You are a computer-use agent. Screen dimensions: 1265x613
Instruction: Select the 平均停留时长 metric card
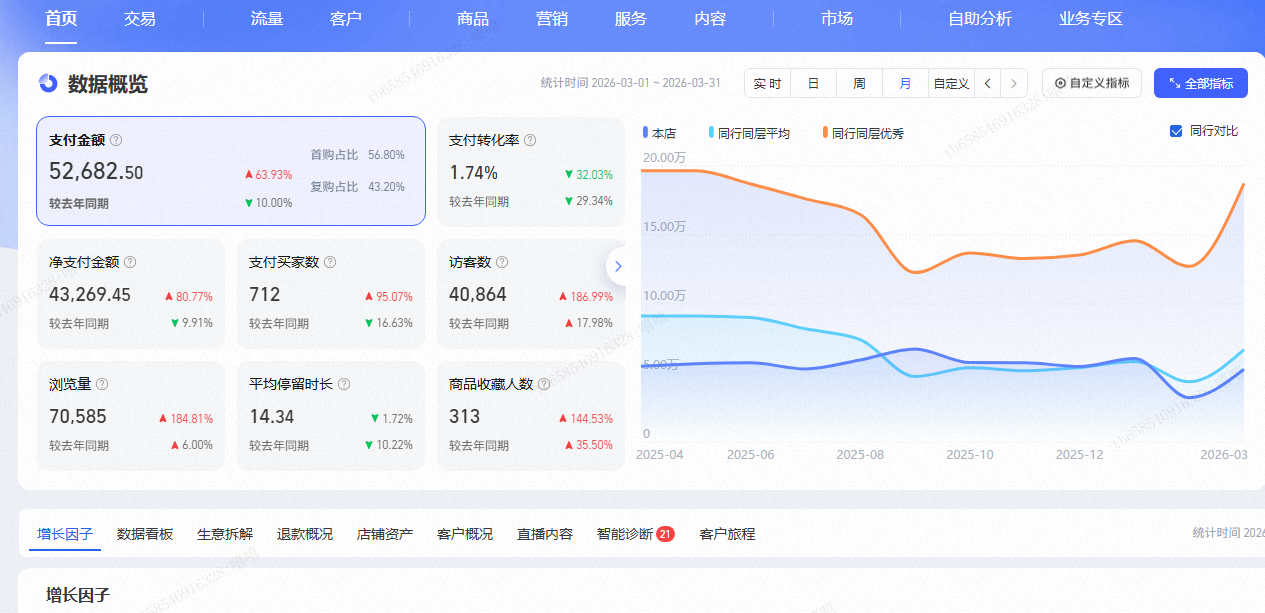point(331,415)
